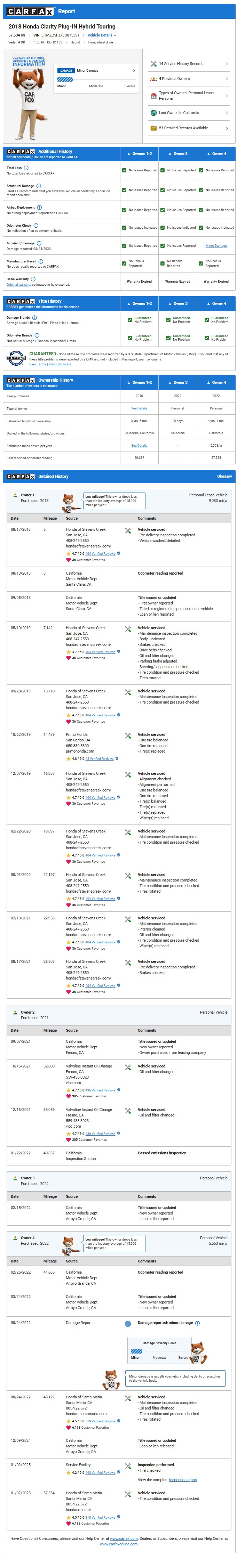
Task: Toggle Owner 3 Airbag Deployment checkbox
Action: coord(163,210)
